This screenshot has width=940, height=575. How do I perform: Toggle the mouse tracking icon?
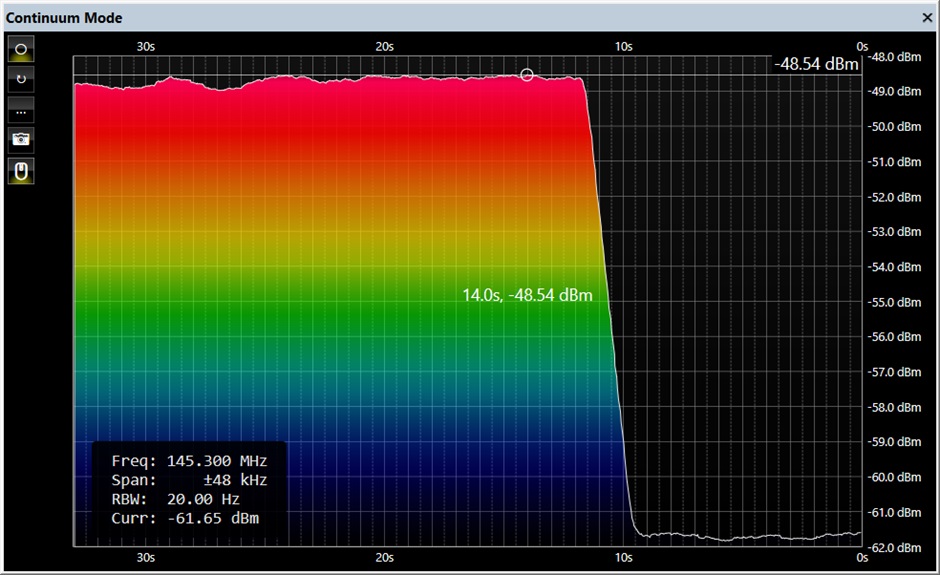pos(21,171)
